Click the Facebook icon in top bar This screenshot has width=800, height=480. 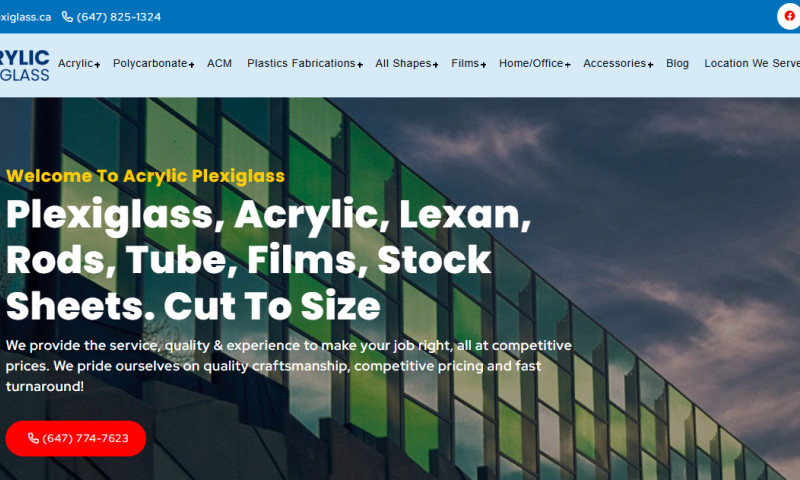point(789,16)
